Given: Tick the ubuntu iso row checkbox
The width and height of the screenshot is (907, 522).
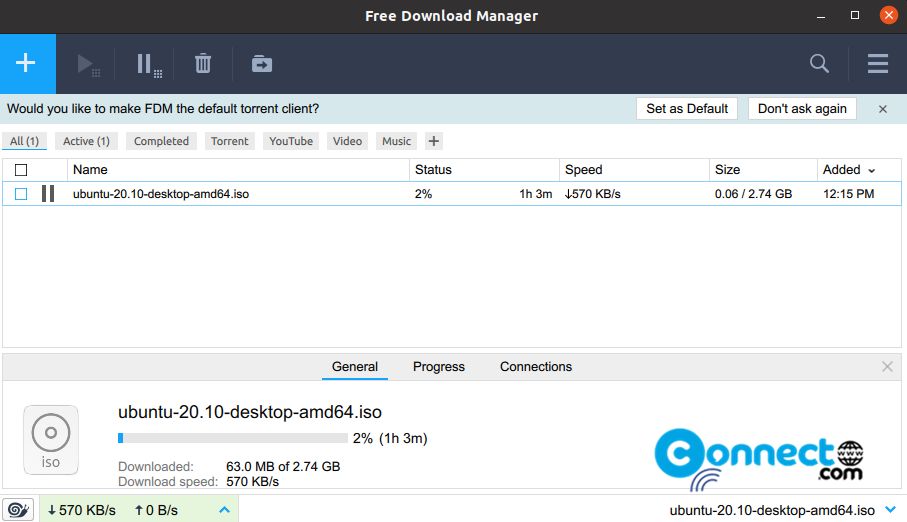Looking at the screenshot, I should 21,194.
